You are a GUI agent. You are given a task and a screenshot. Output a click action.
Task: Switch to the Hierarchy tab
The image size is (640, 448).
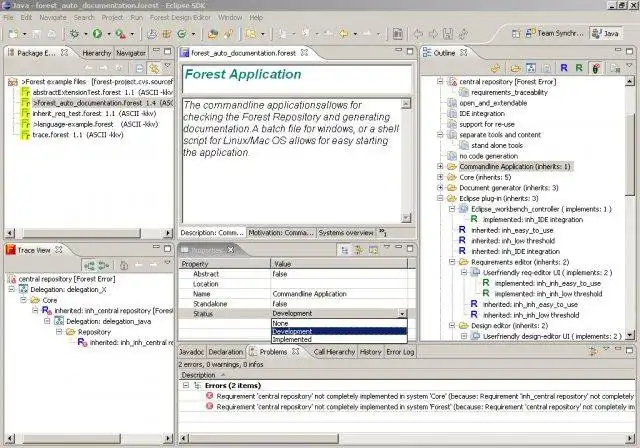(96, 53)
